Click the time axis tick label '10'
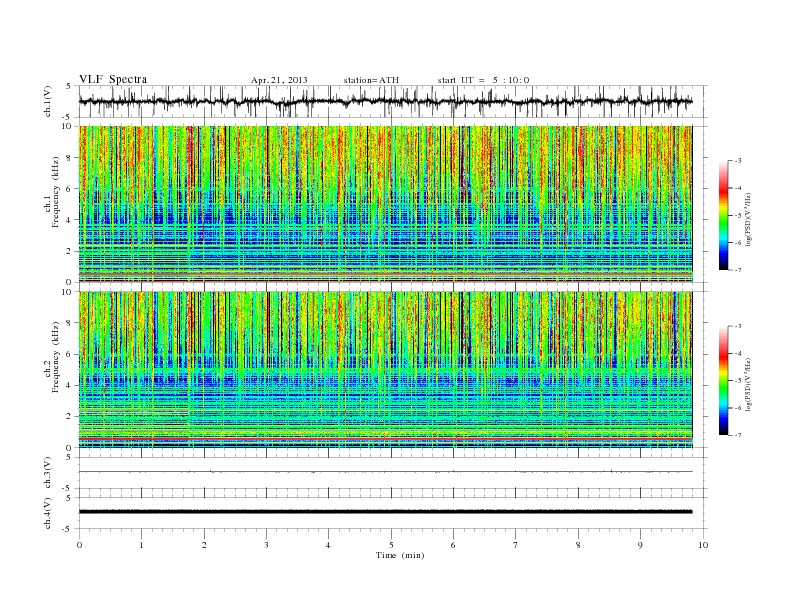792x612 pixels. tap(703, 545)
